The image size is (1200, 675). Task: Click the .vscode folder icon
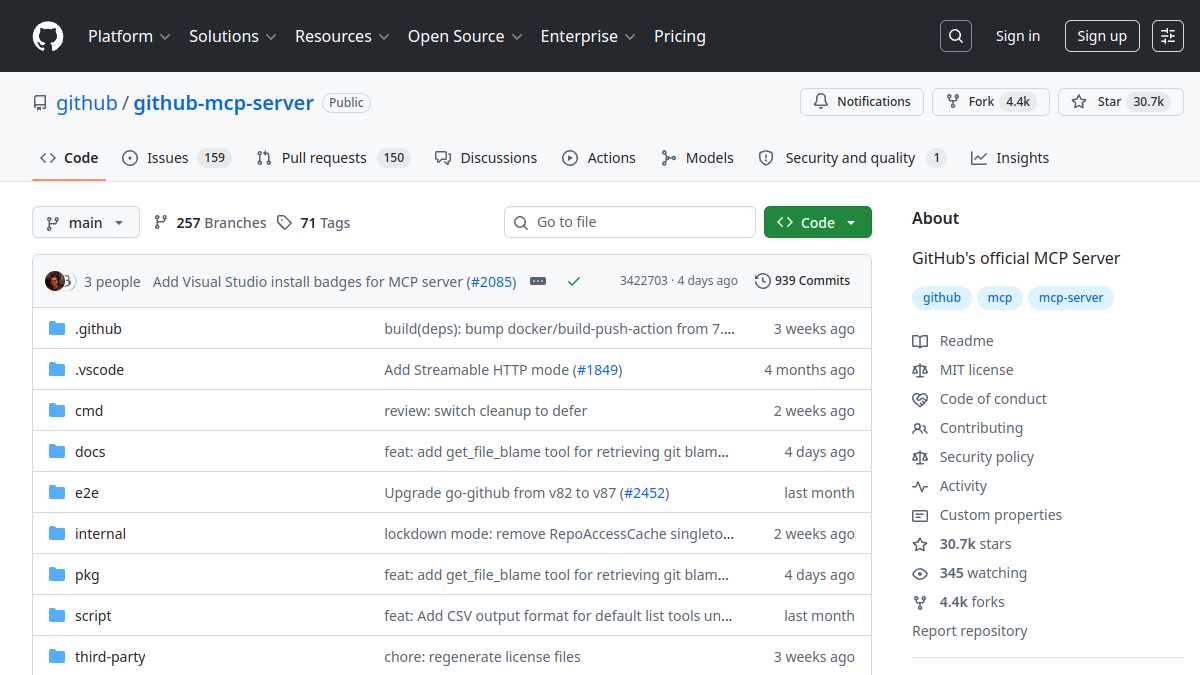tap(57, 370)
